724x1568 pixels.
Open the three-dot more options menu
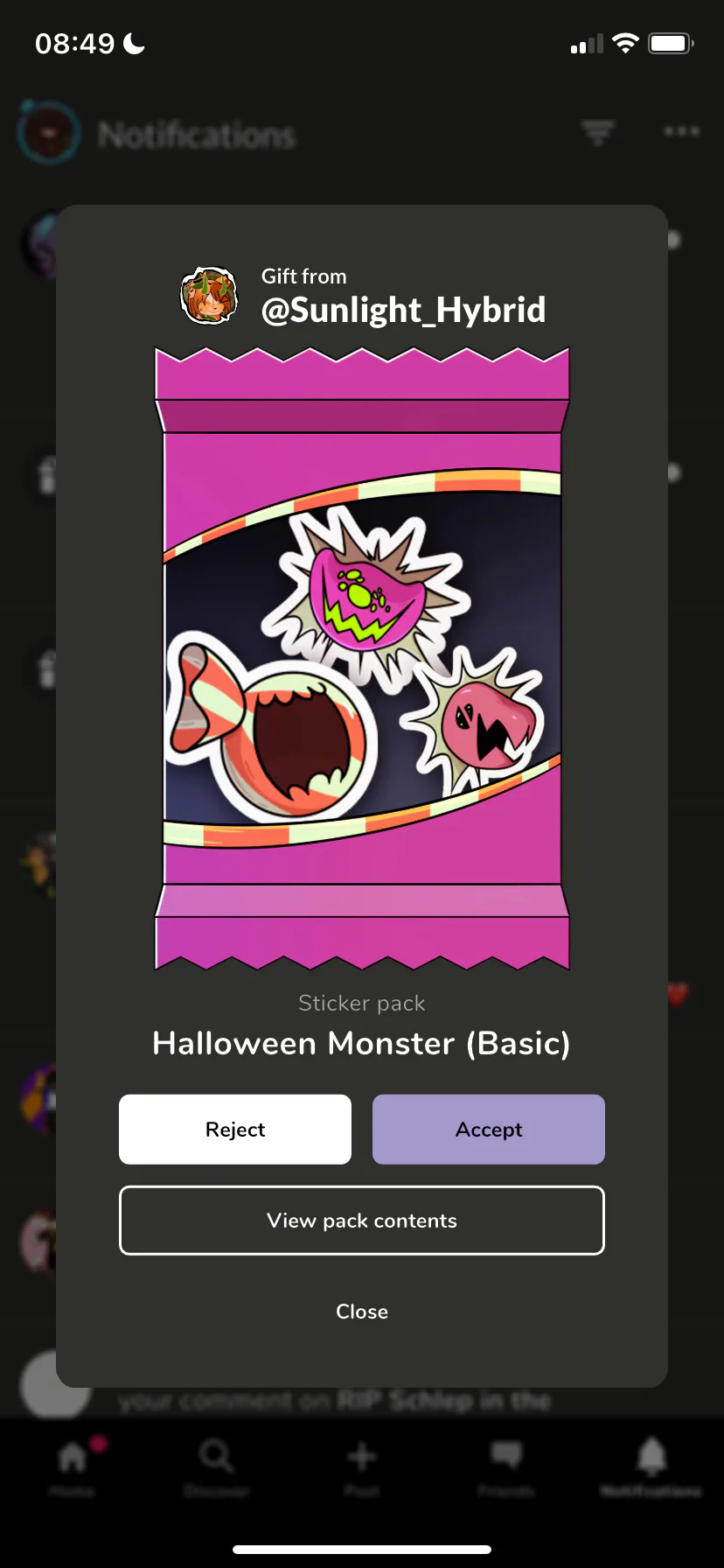(x=681, y=131)
